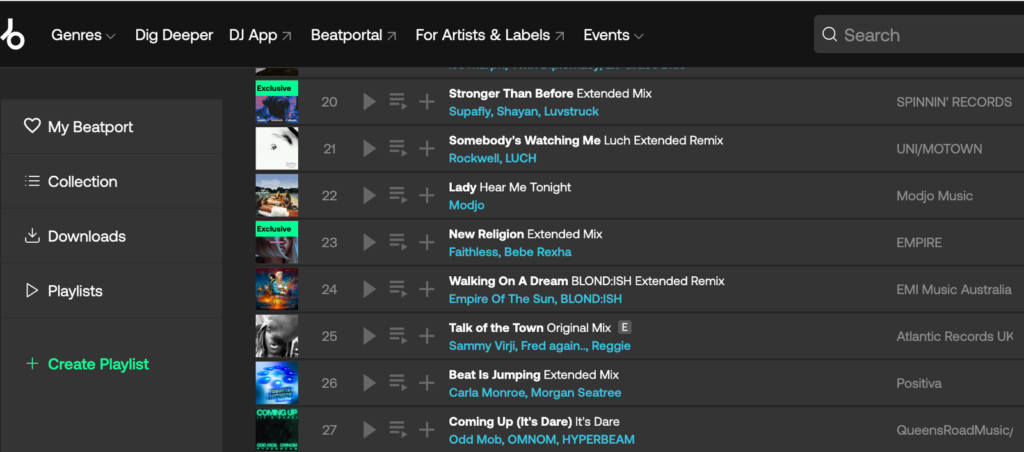
Task: Play Beat Is Jumping track
Action: (369, 383)
